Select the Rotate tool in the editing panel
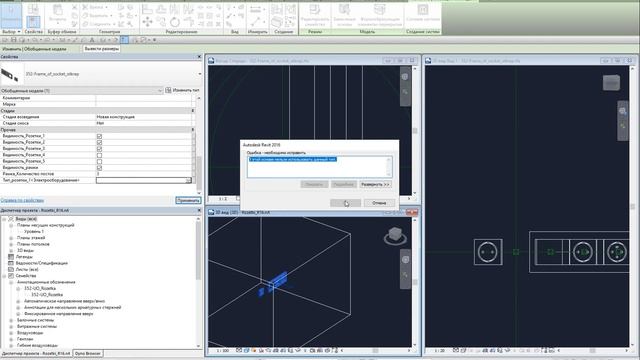640x360 pixels. point(175,22)
